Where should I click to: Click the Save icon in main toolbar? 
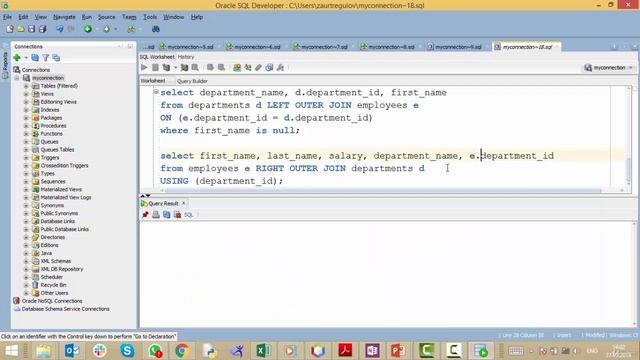(31, 29)
